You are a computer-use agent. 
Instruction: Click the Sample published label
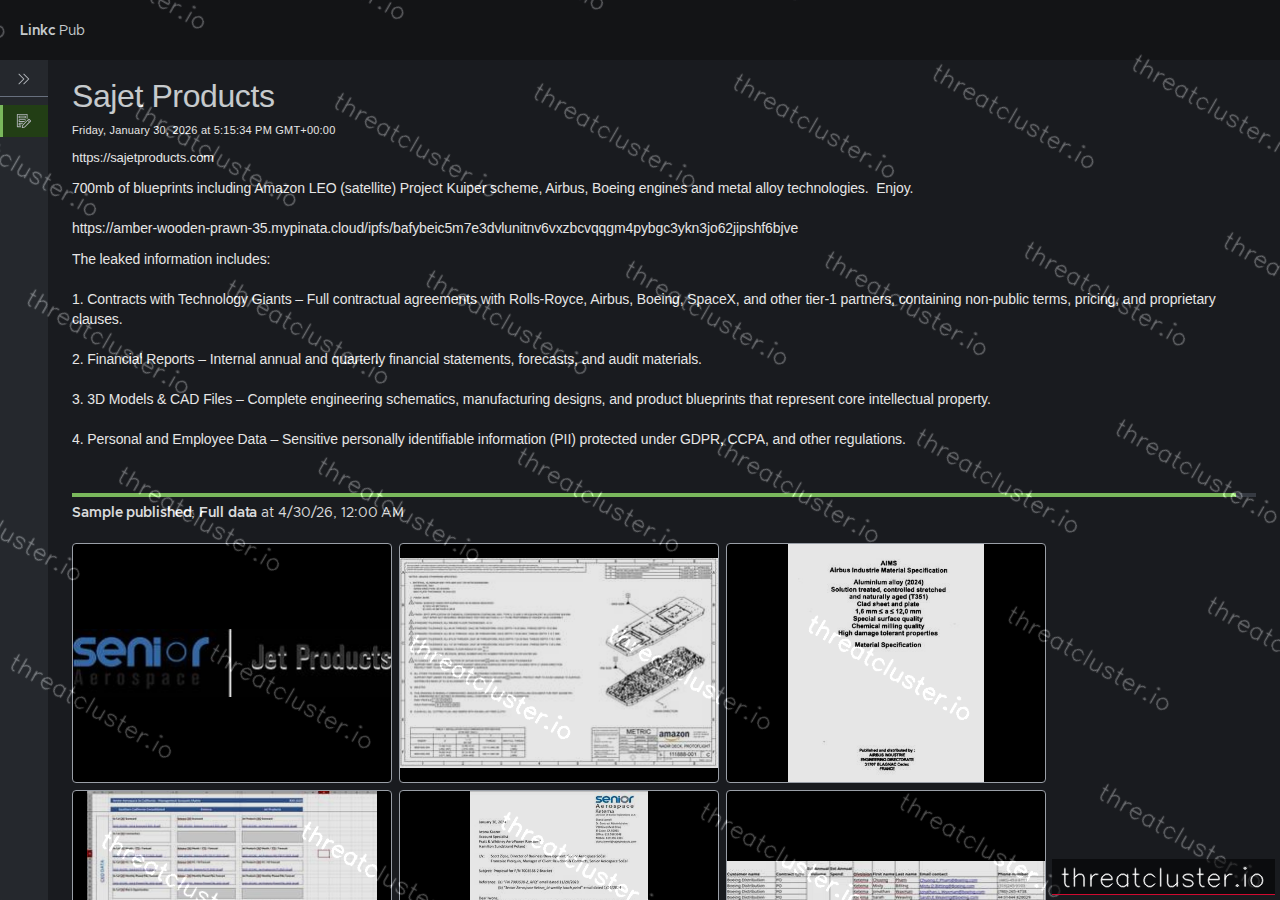click(132, 512)
